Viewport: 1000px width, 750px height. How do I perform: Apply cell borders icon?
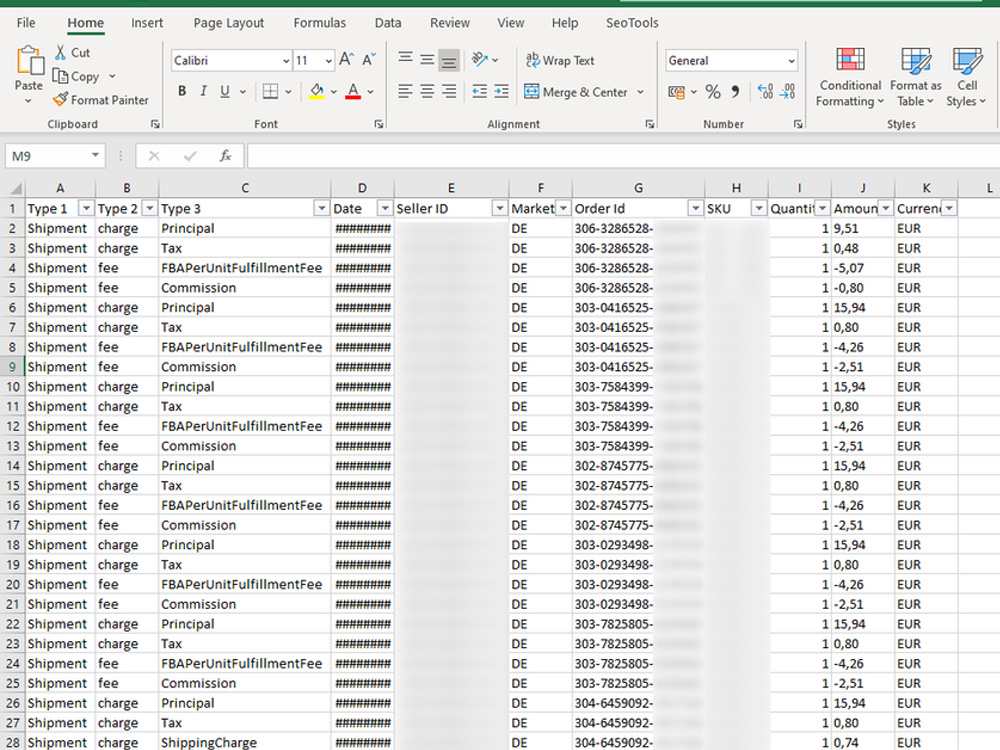(x=270, y=92)
